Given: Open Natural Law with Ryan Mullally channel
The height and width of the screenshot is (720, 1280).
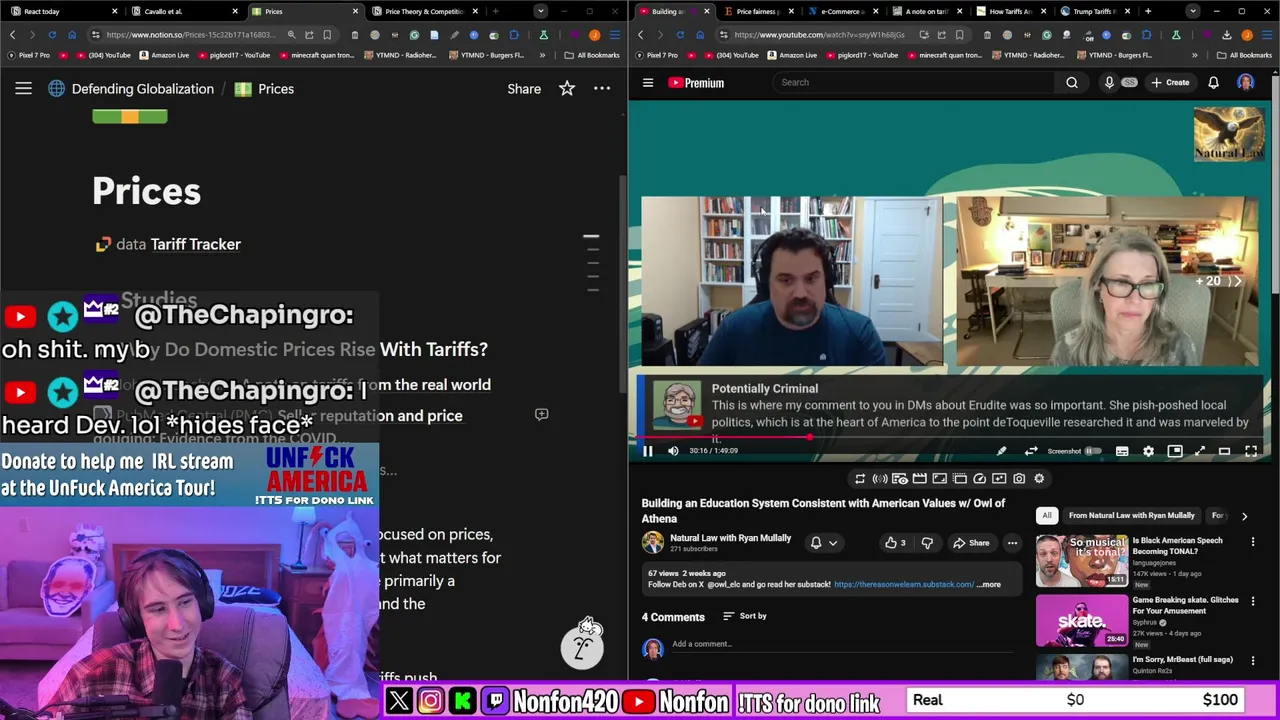Looking at the screenshot, I should coord(730,538).
